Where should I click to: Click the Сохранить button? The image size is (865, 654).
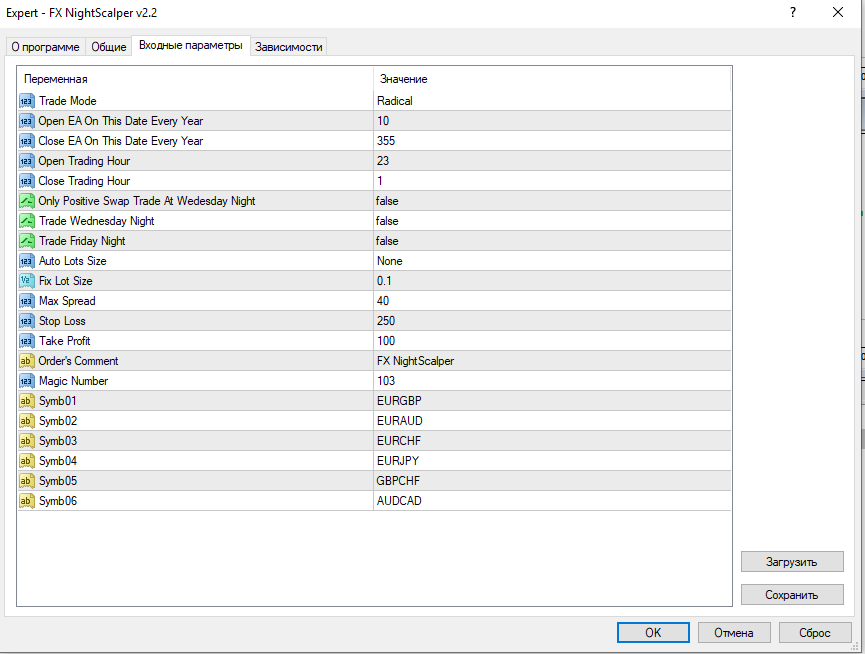792,595
